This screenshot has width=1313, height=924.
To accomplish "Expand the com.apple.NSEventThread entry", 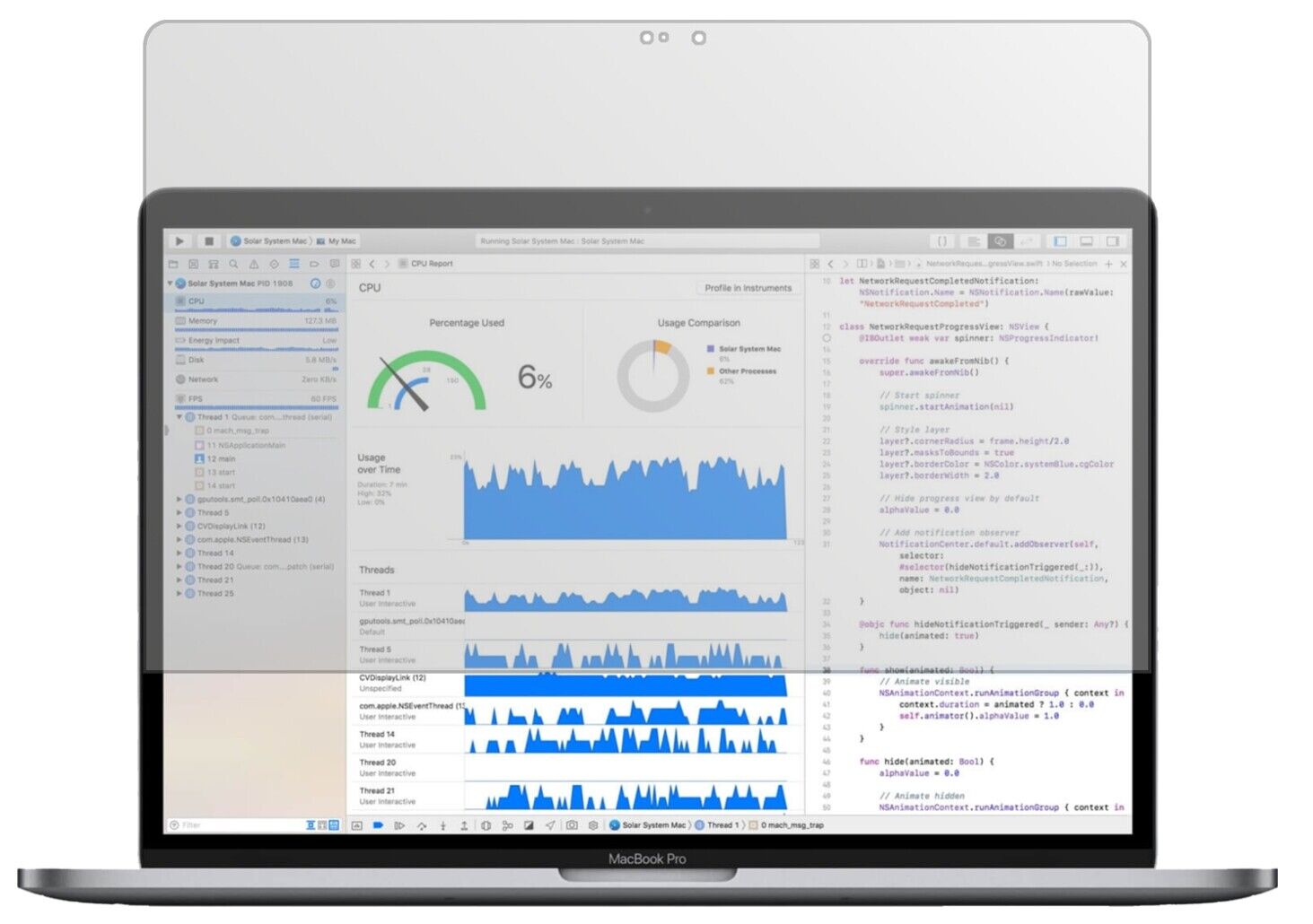I will click(179, 540).
